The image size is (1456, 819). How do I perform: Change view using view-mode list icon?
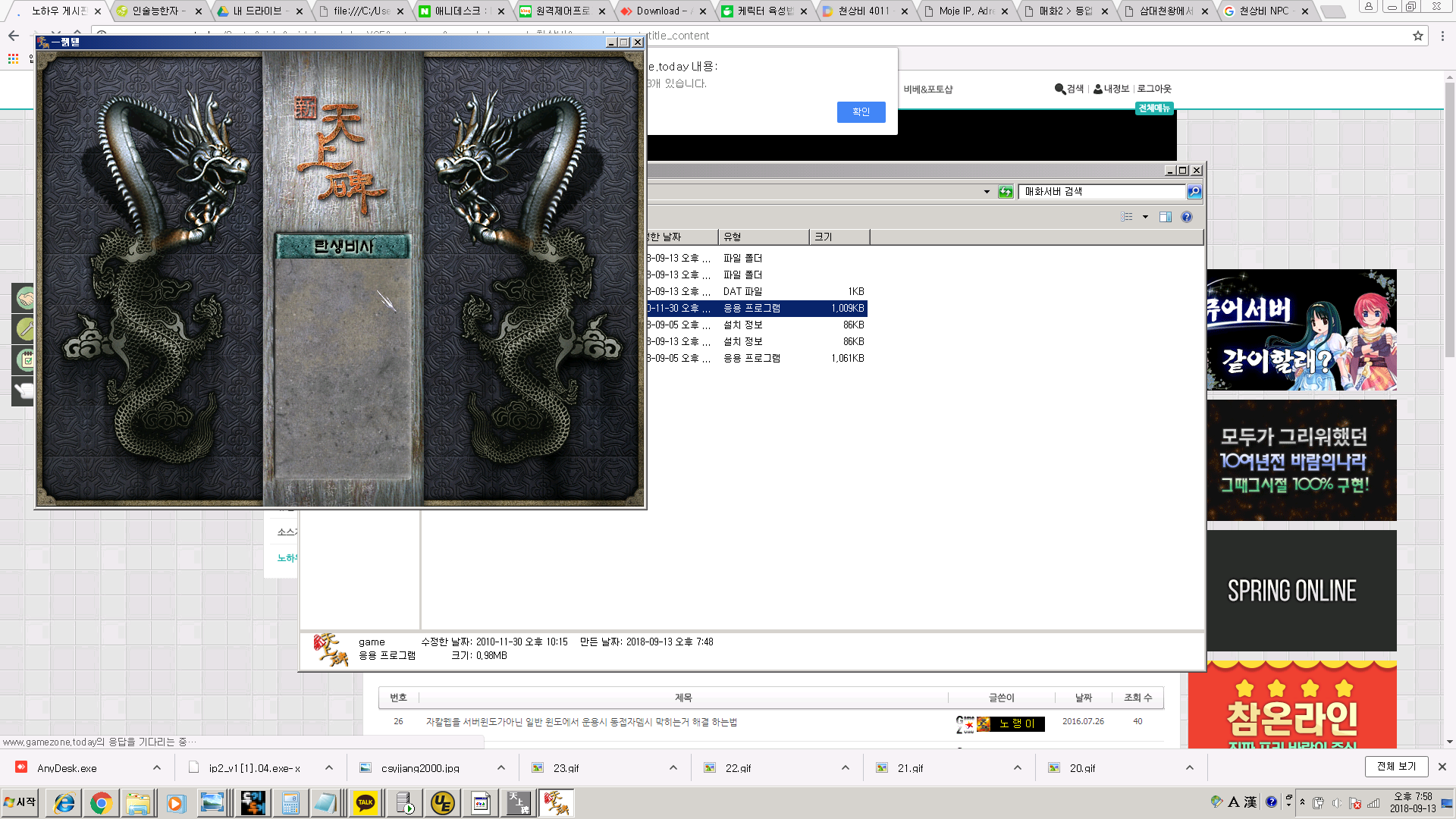1127,217
